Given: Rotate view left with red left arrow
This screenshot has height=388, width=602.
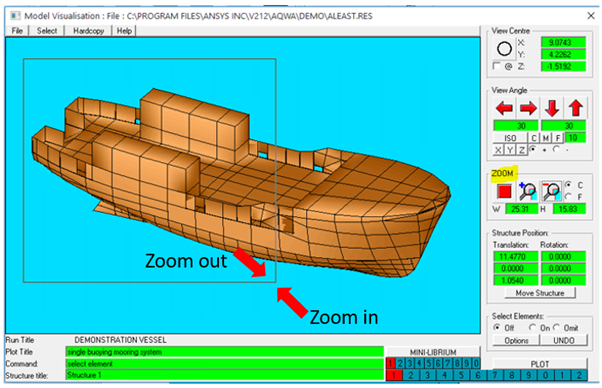Looking at the screenshot, I should pos(504,109).
